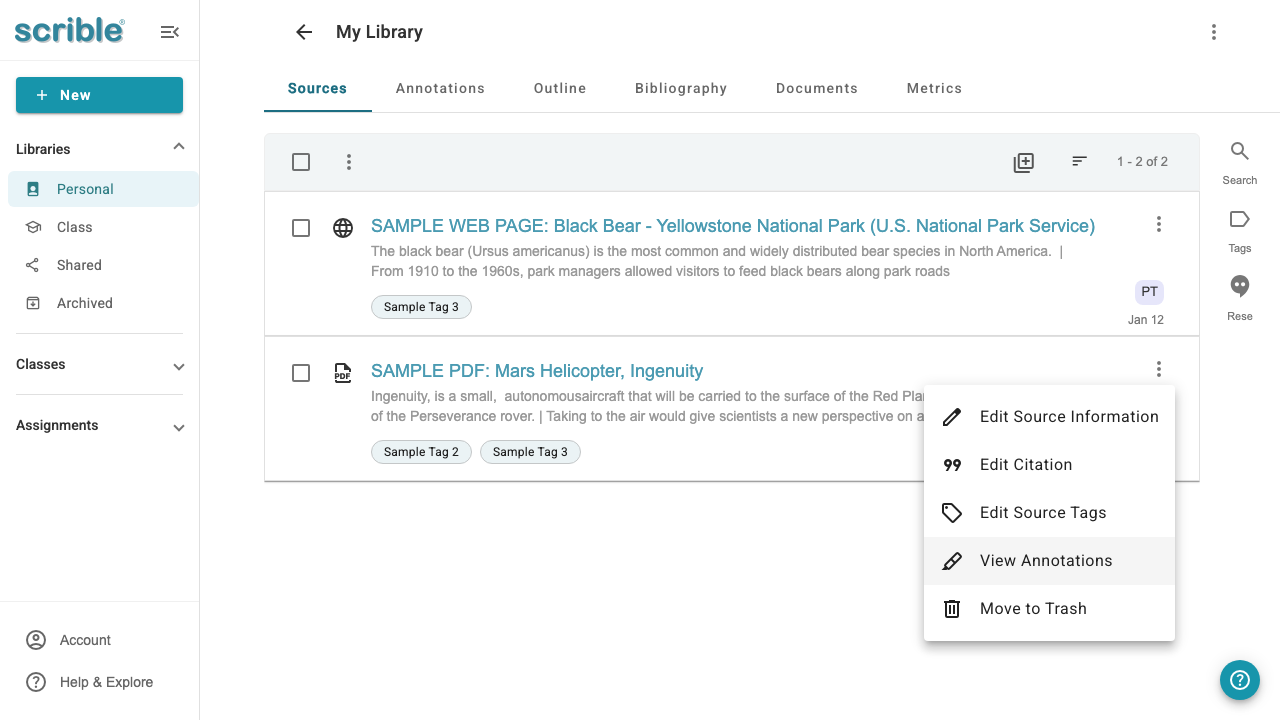Choose View Annotations from the menu
Image resolution: width=1280 pixels, height=720 pixels.
[x=1049, y=561]
